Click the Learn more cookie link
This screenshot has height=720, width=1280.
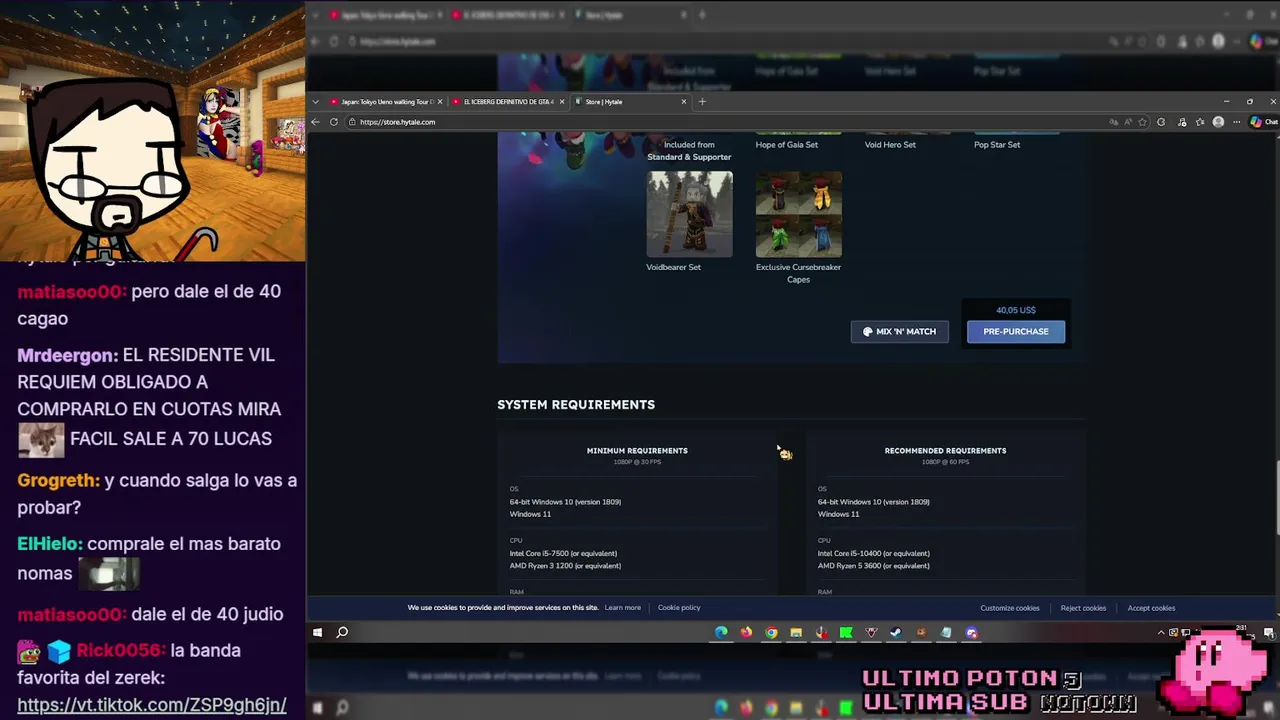(622, 608)
